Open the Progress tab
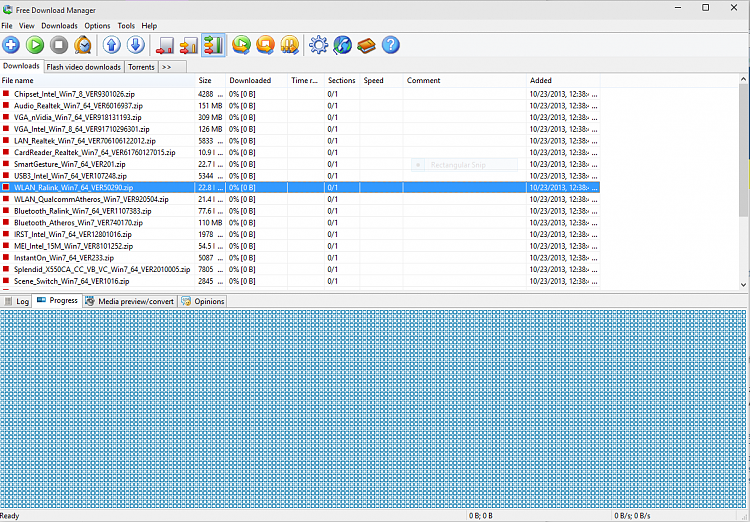 [x=57, y=300]
